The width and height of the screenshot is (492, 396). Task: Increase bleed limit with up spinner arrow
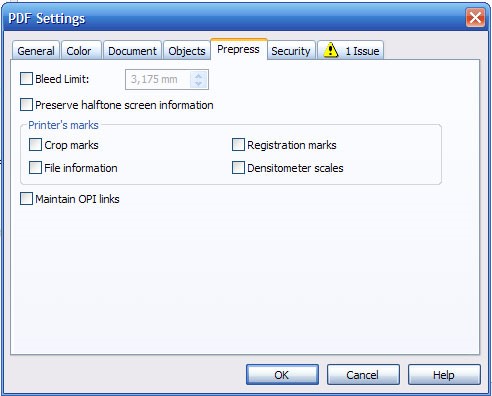(x=199, y=76)
